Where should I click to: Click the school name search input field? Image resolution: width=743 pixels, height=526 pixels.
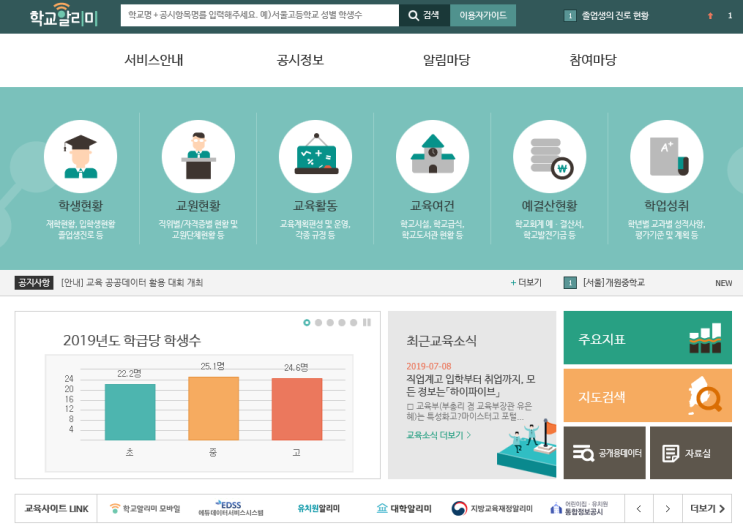point(260,16)
